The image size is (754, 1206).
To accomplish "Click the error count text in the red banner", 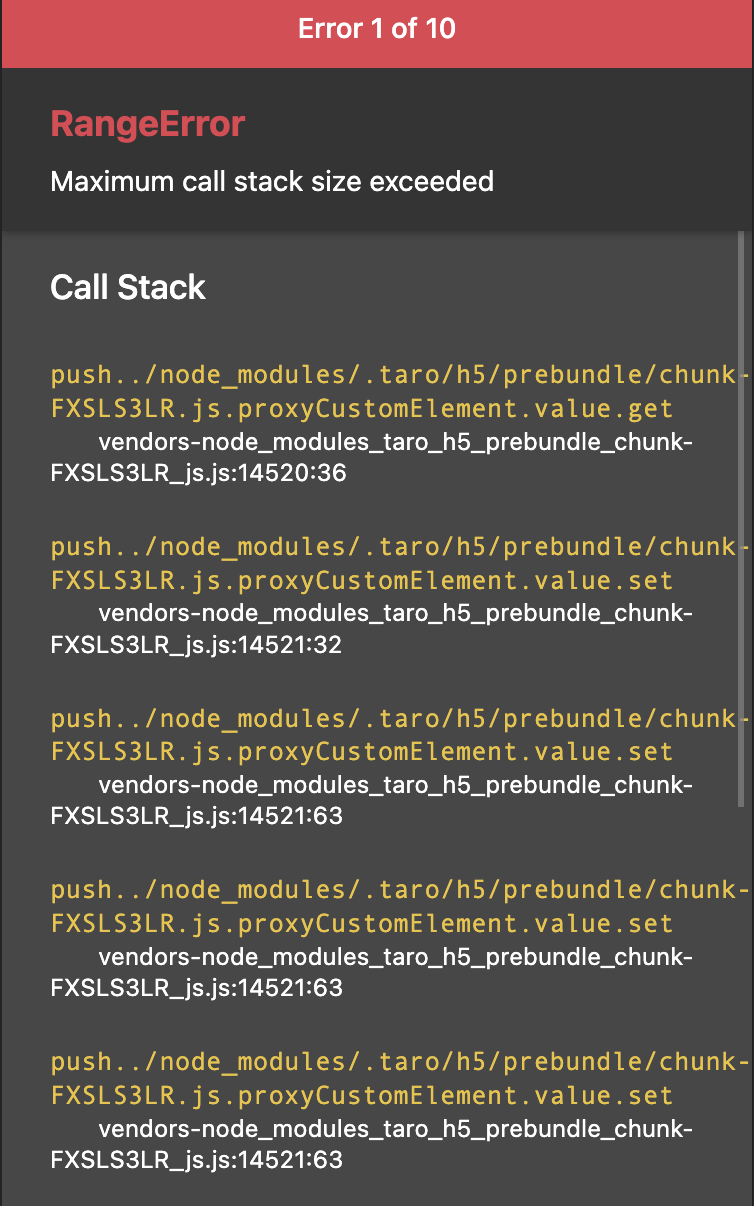I will click(x=377, y=30).
